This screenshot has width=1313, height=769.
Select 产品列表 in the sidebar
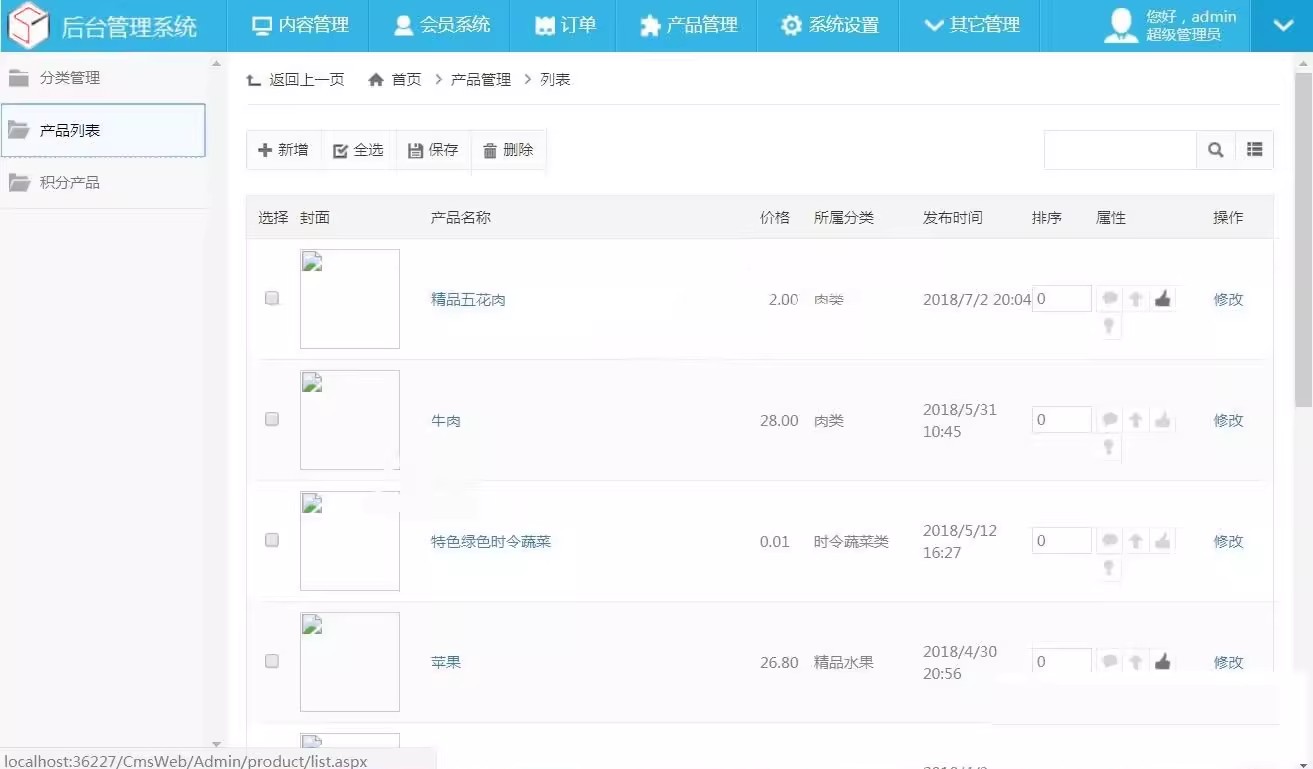coord(103,130)
